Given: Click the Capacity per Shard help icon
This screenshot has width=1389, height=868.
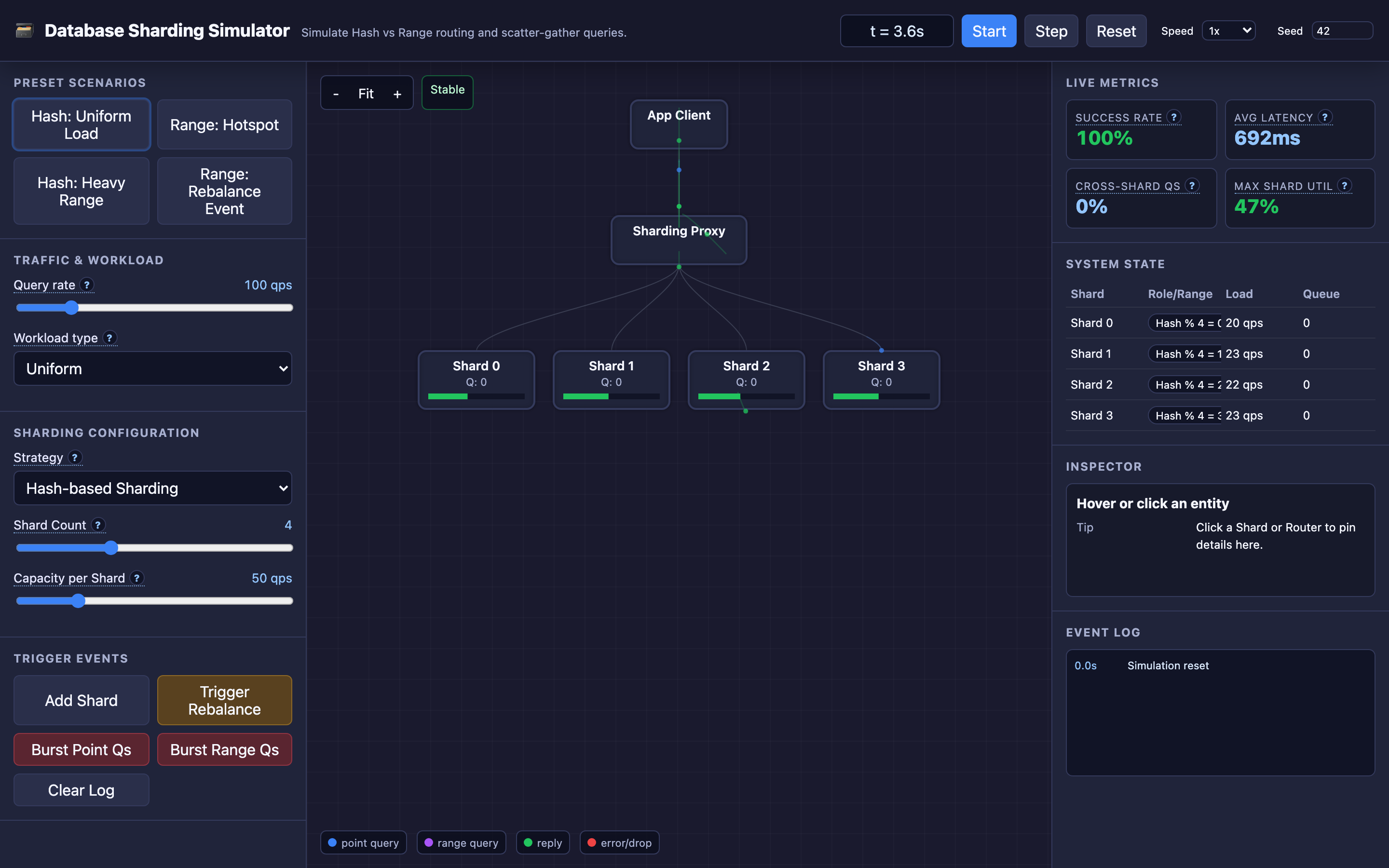Looking at the screenshot, I should pyautogui.click(x=136, y=578).
